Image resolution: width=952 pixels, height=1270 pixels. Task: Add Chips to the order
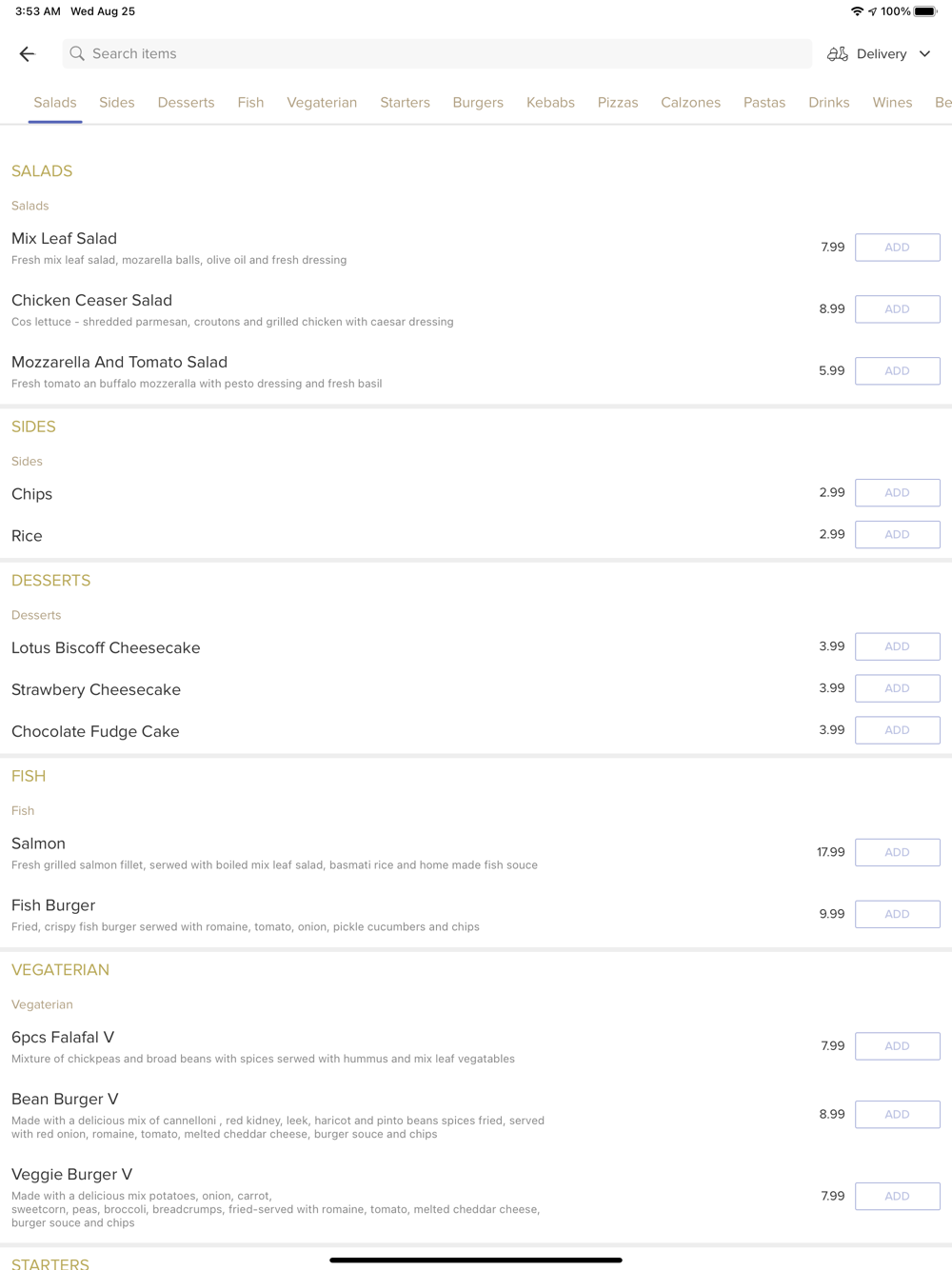point(897,493)
